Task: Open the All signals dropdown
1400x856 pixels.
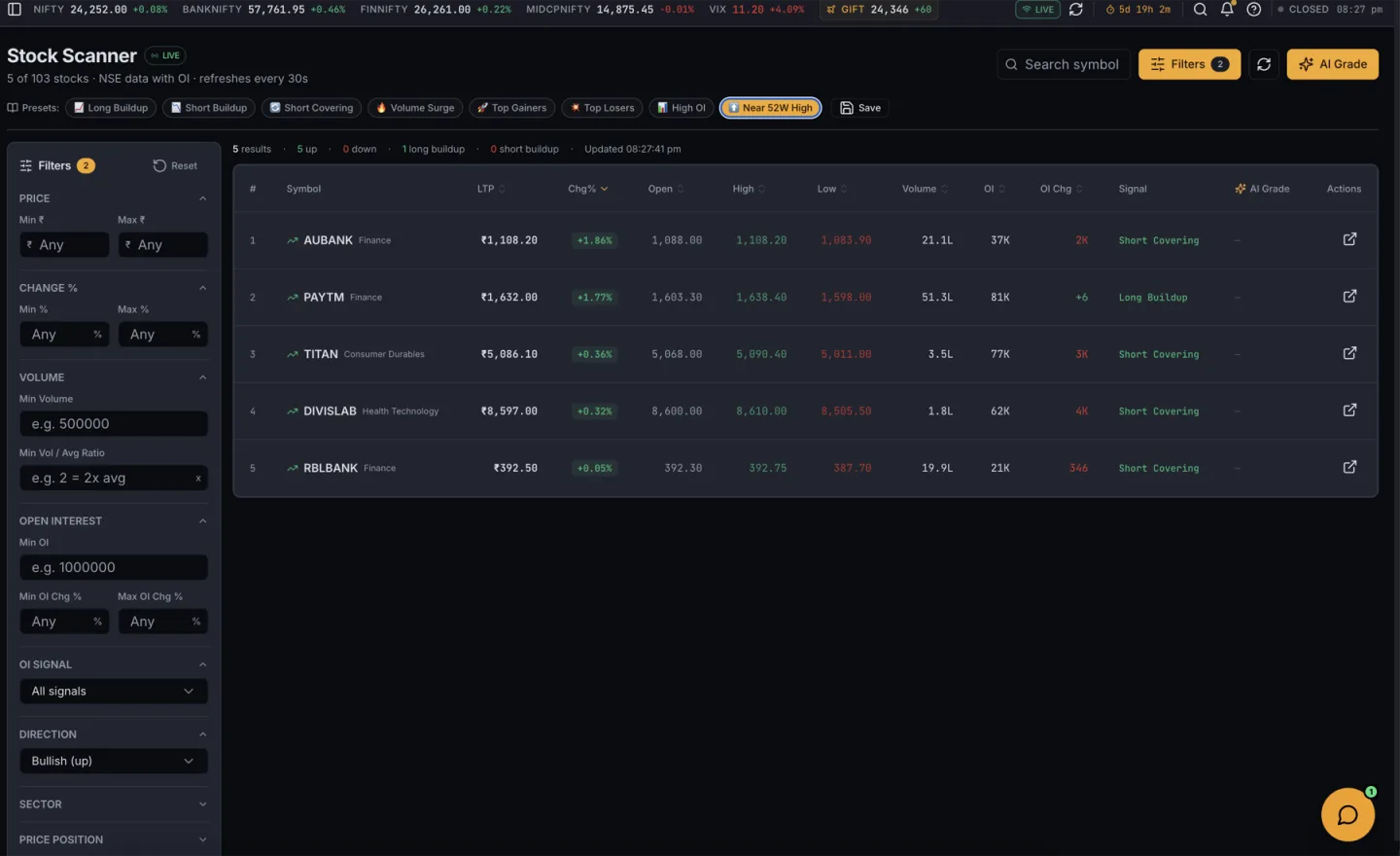Action: 113,692
